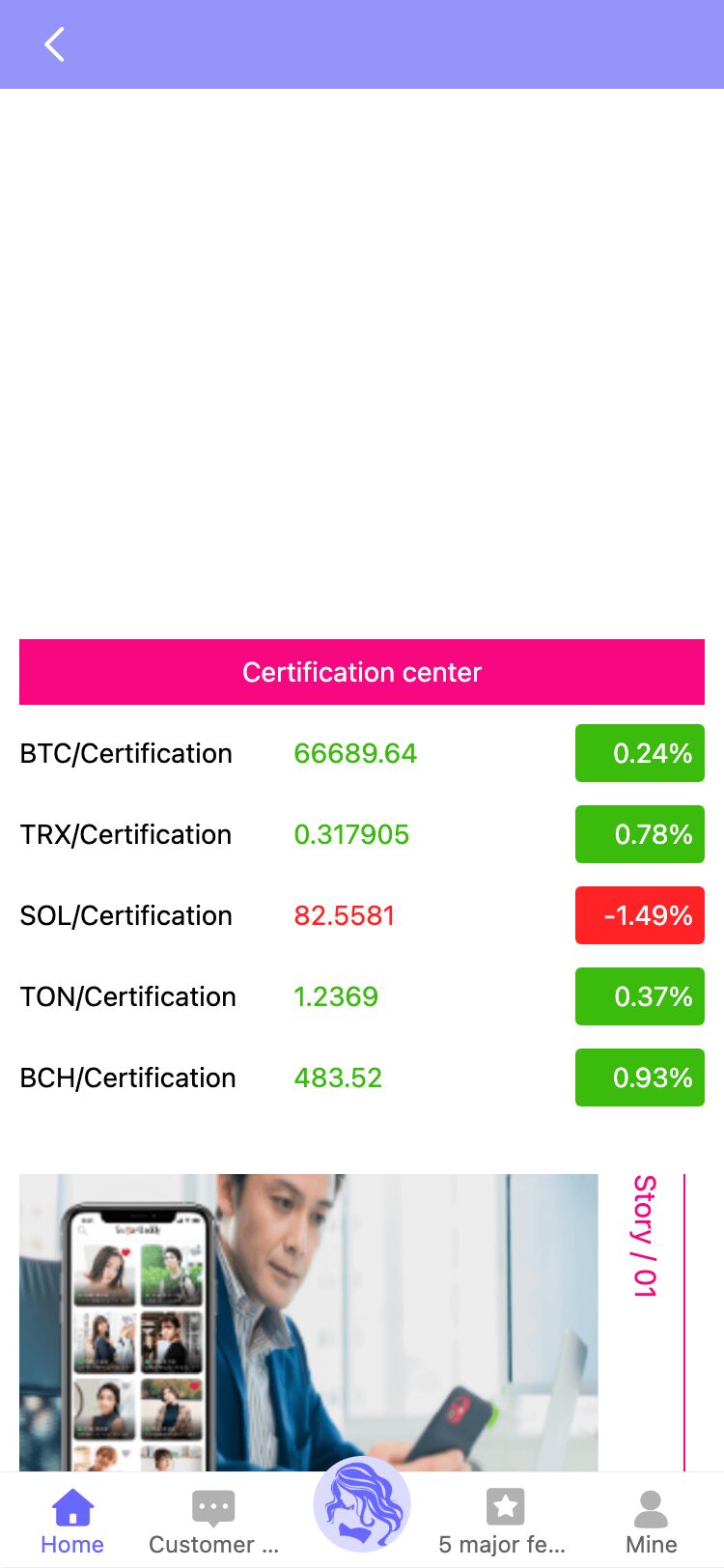Open the TRX/Certification pair

point(126,834)
